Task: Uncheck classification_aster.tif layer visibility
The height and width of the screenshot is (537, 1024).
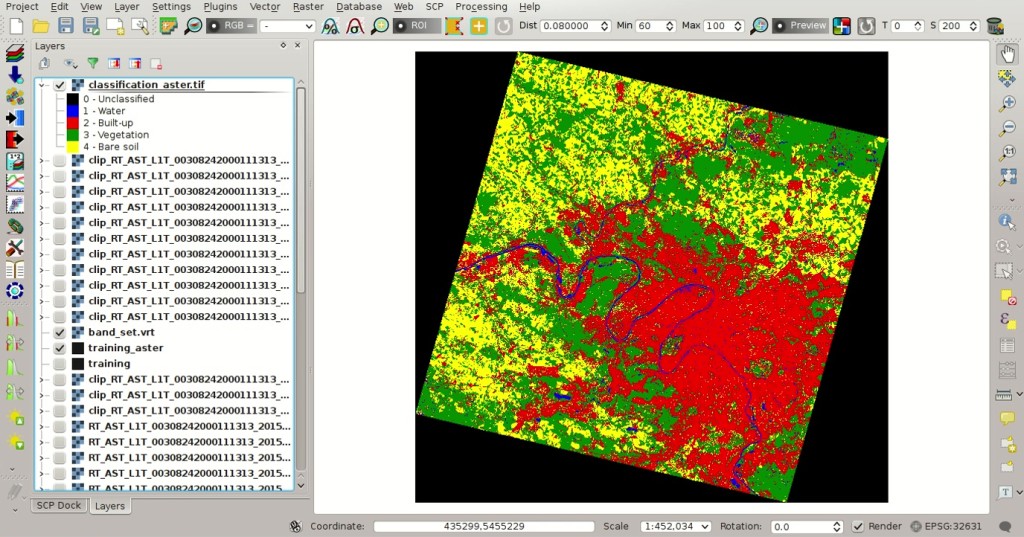Action: [x=60, y=85]
